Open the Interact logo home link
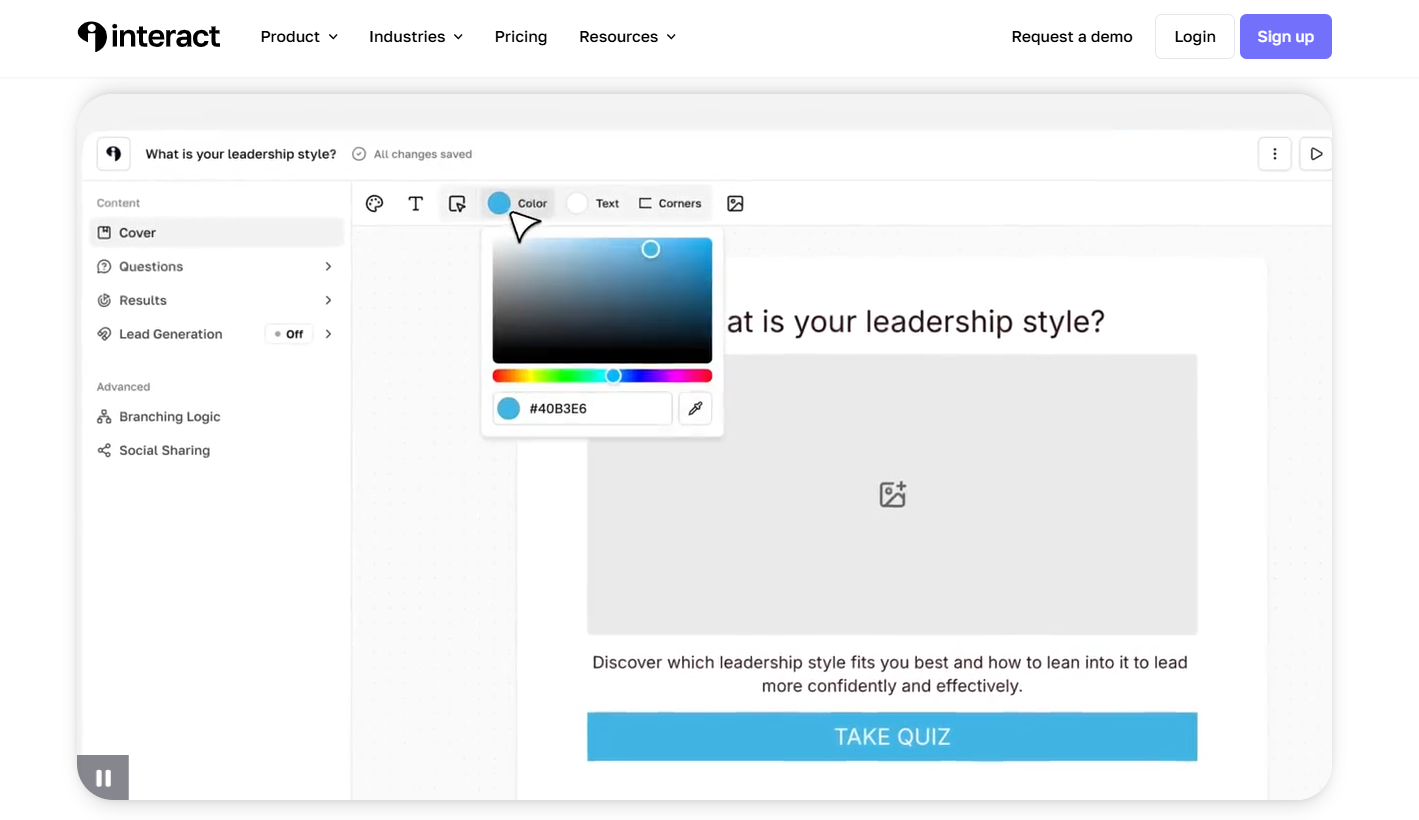 tap(149, 37)
